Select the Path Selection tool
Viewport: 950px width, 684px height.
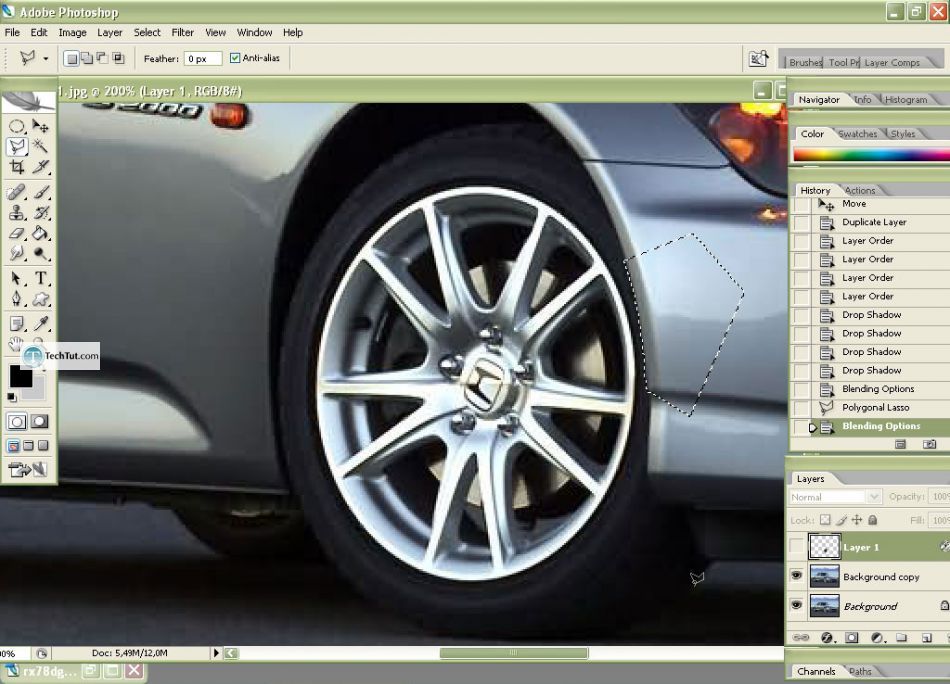(x=16, y=279)
